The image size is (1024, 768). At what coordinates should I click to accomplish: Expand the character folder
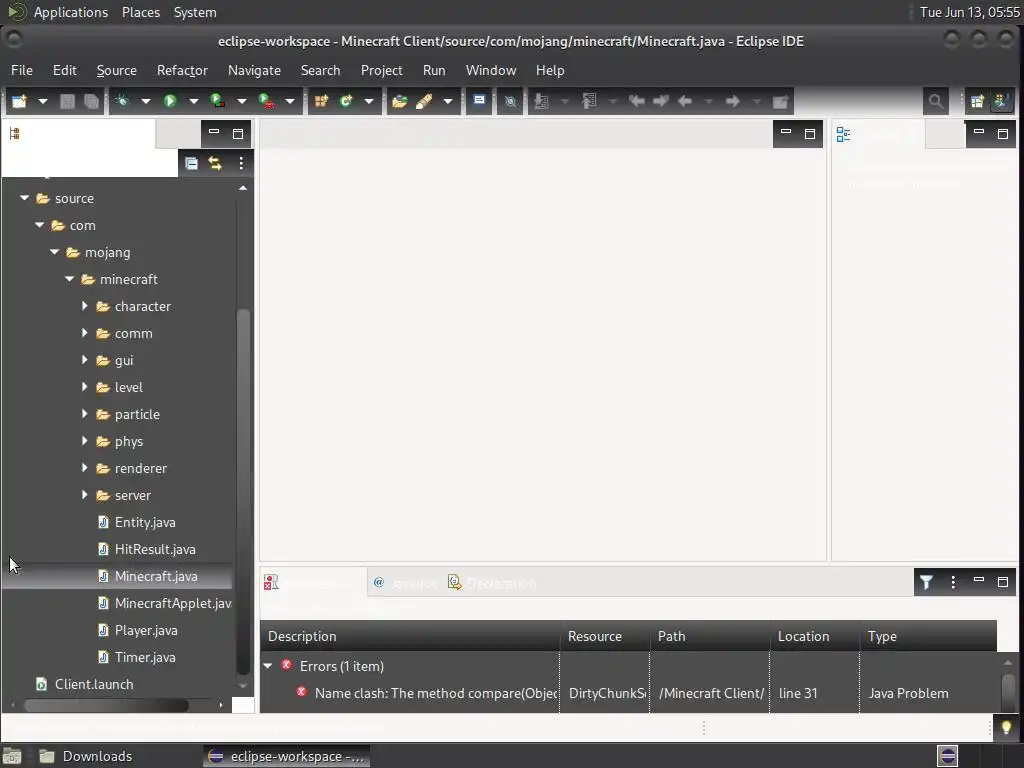click(84, 306)
